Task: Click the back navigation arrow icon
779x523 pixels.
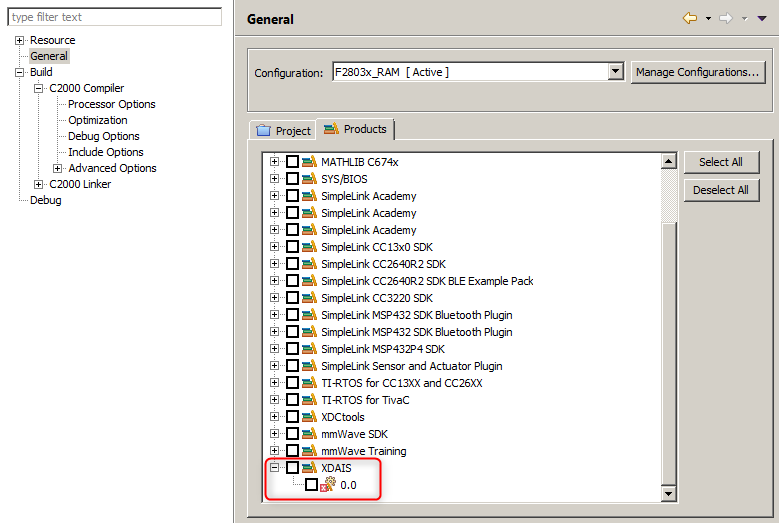Action: [x=690, y=18]
